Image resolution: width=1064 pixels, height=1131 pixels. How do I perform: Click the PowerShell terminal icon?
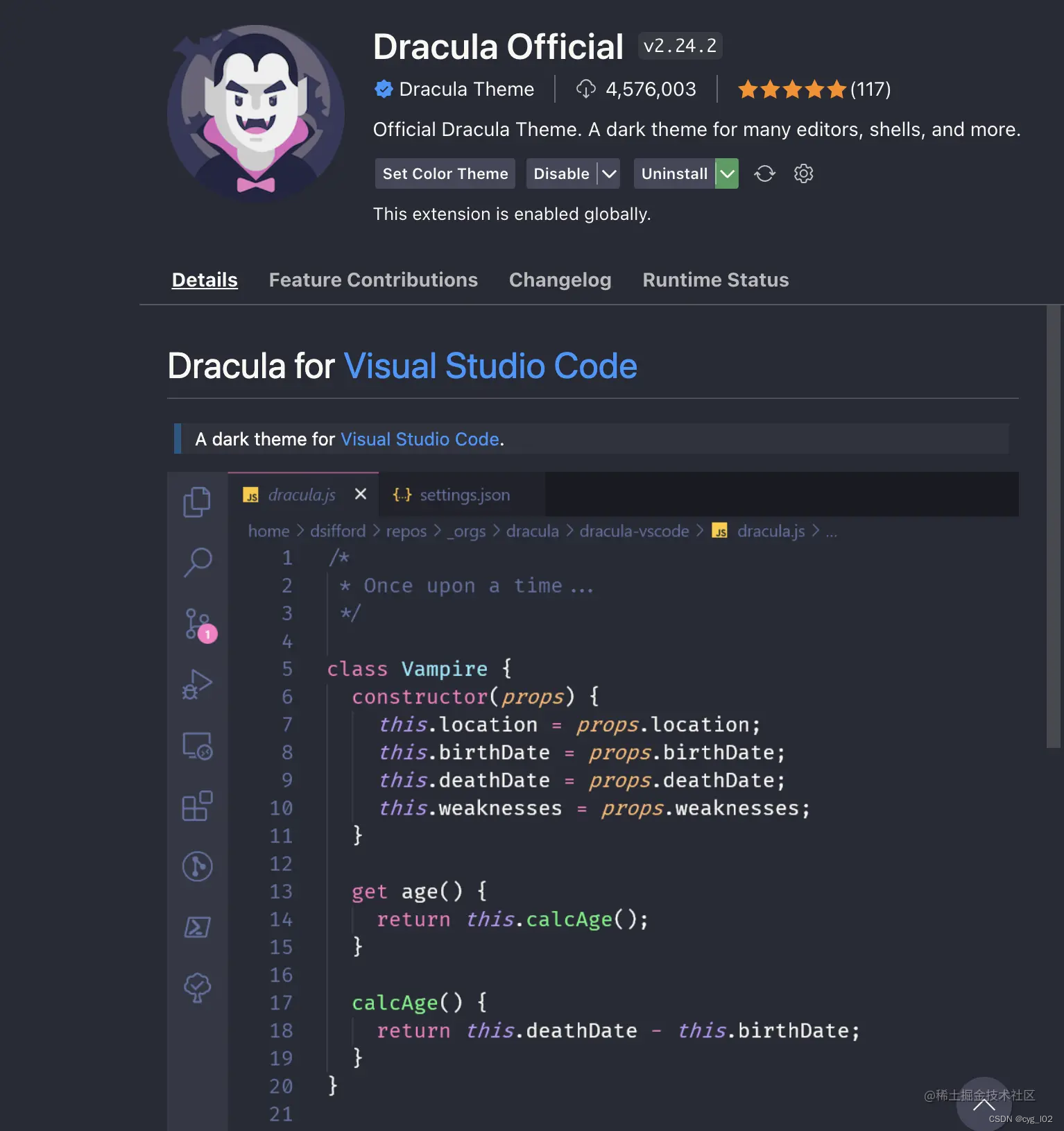pyautogui.click(x=197, y=927)
